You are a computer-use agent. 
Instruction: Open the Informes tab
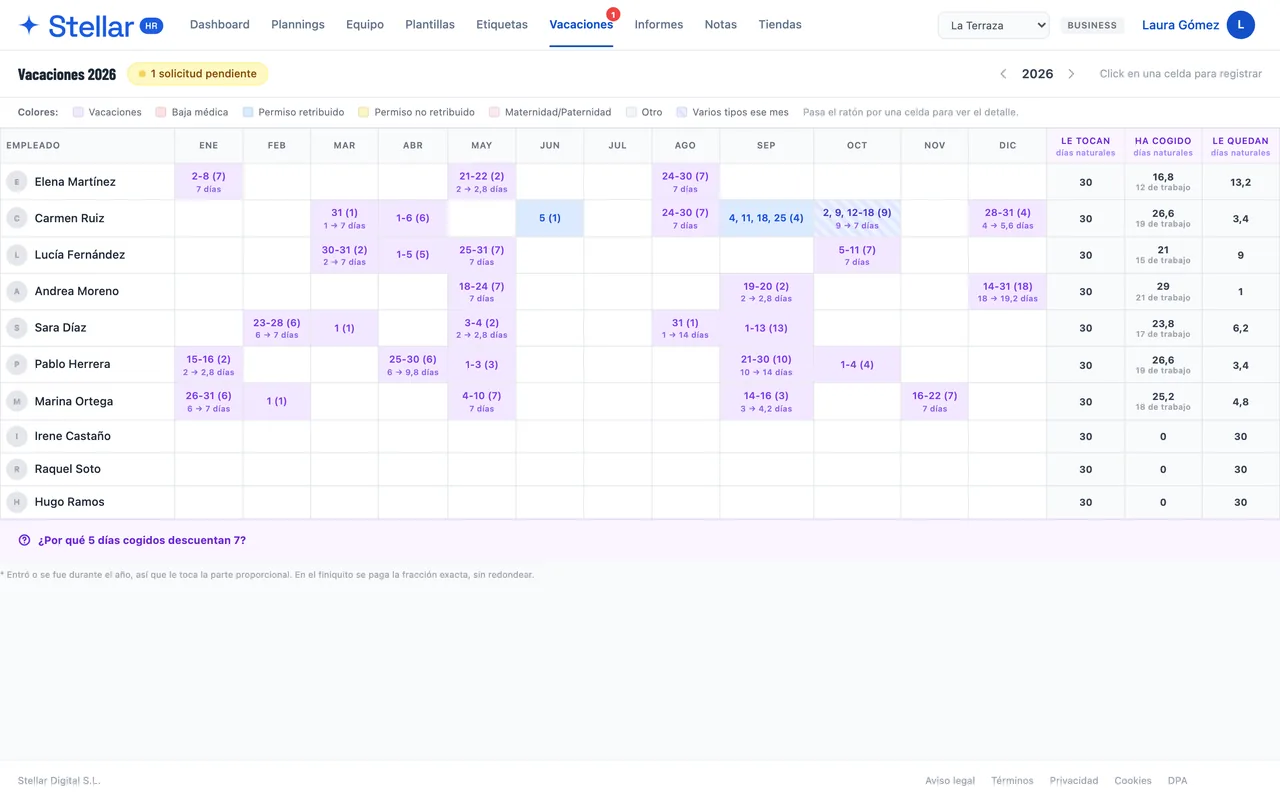[659, 24]
